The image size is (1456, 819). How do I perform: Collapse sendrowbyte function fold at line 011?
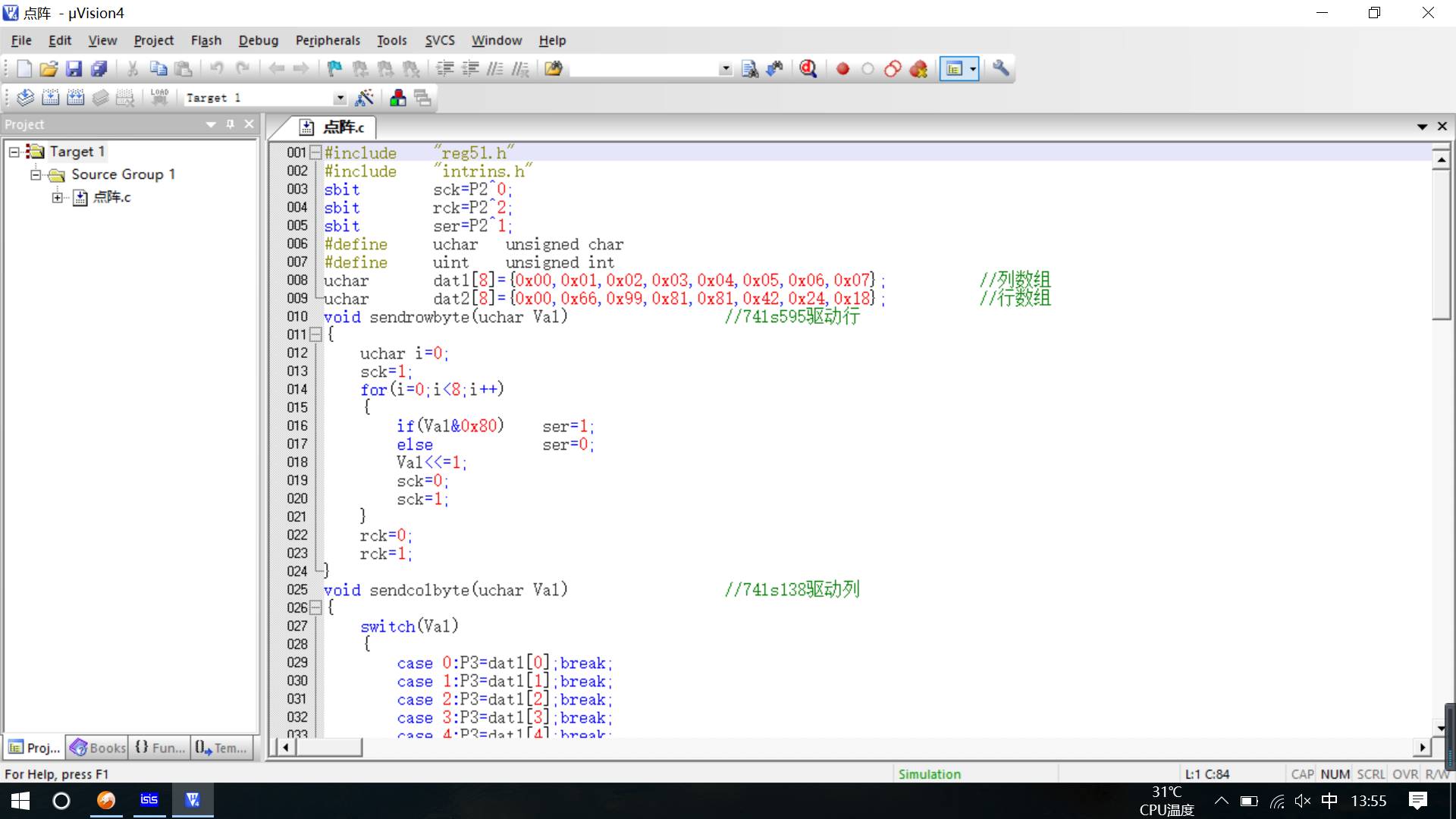[x=315, y=334]
